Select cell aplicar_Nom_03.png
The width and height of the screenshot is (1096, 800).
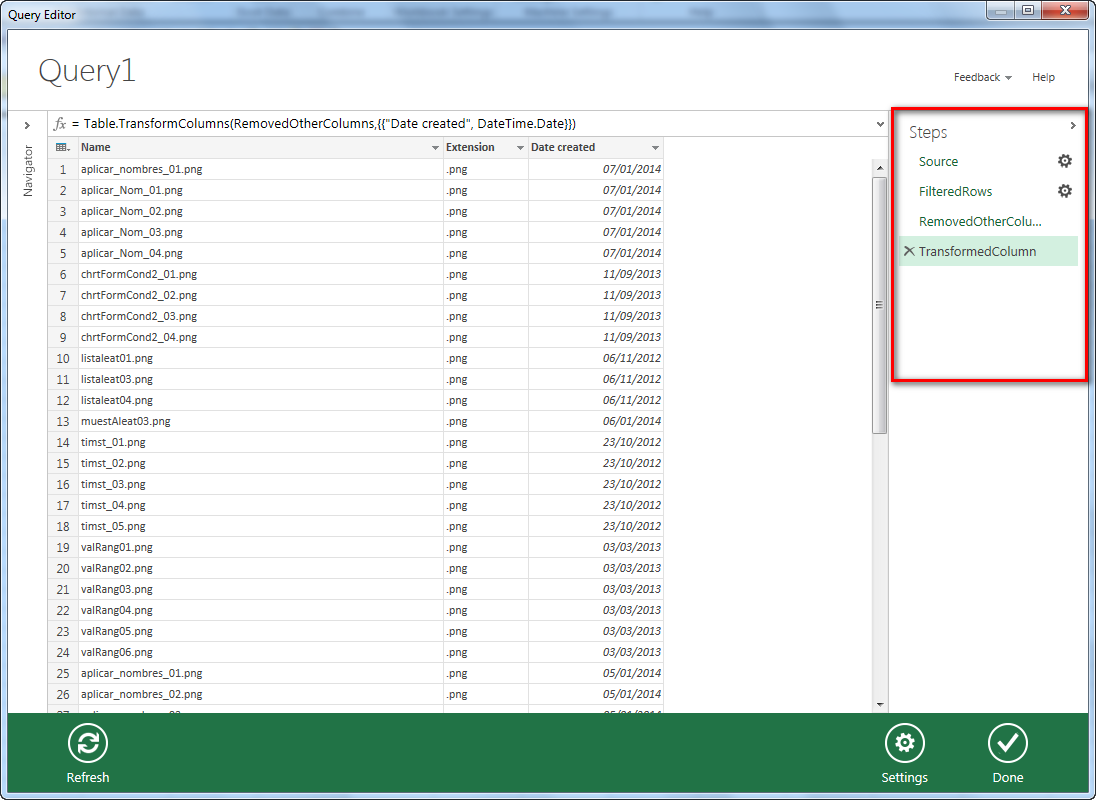click(261, 232)
